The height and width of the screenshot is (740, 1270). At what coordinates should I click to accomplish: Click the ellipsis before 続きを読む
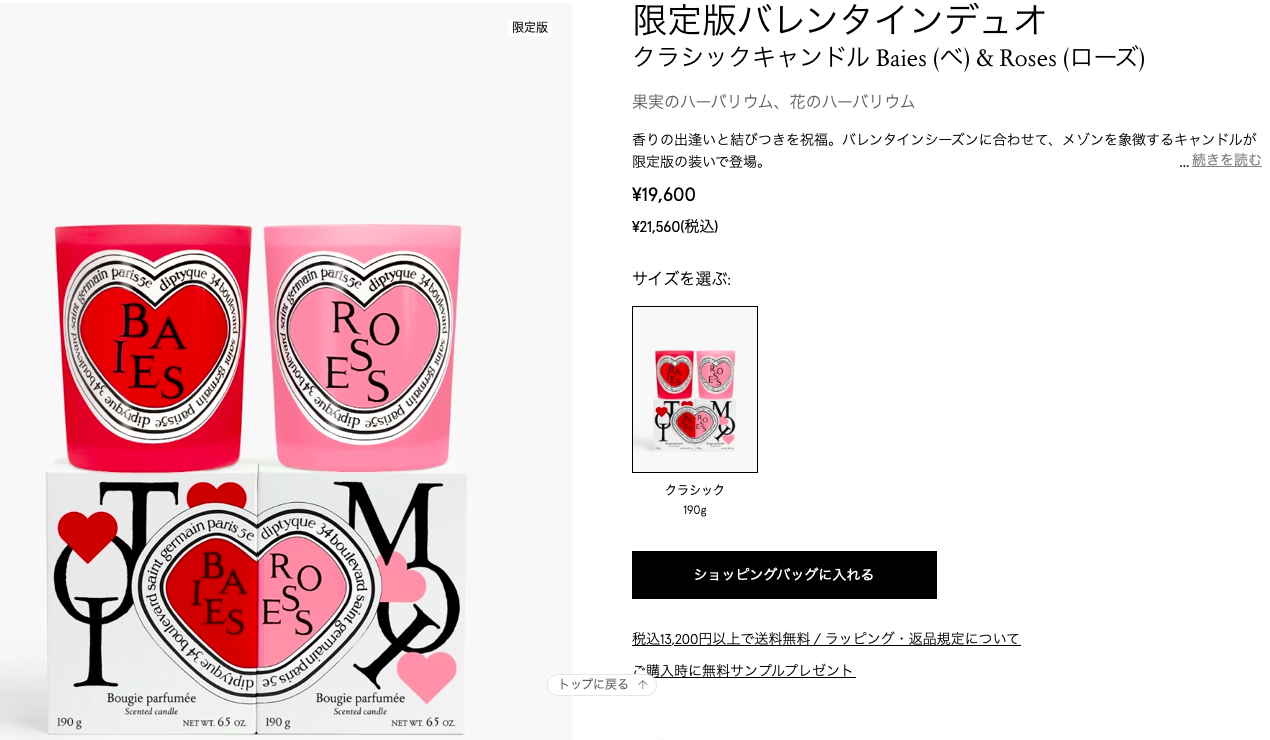pos(1184,163)
